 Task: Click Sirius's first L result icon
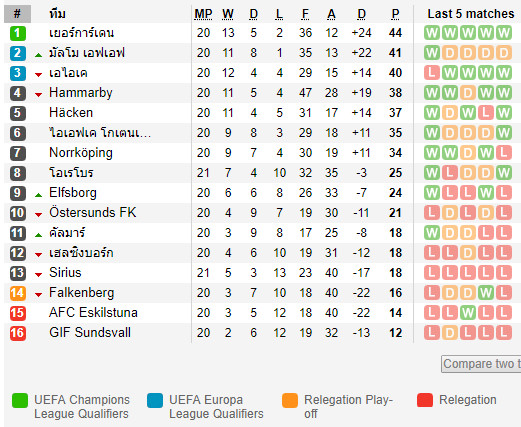[432, 273]
